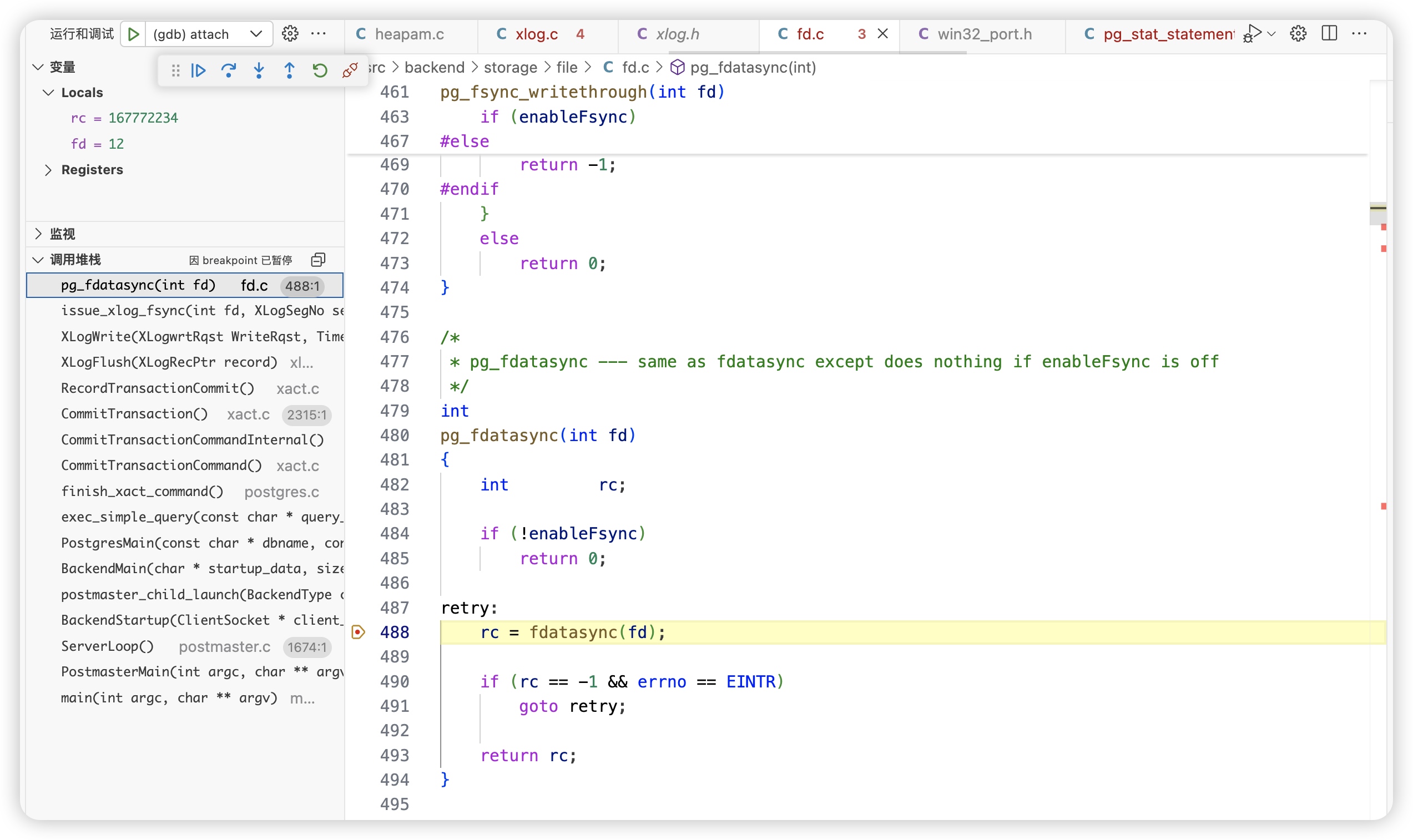Image resolution: width=1413 pixels, height=840 pixels.
Task: Open launch.json with the gear icon
Action: coord(290,34)
